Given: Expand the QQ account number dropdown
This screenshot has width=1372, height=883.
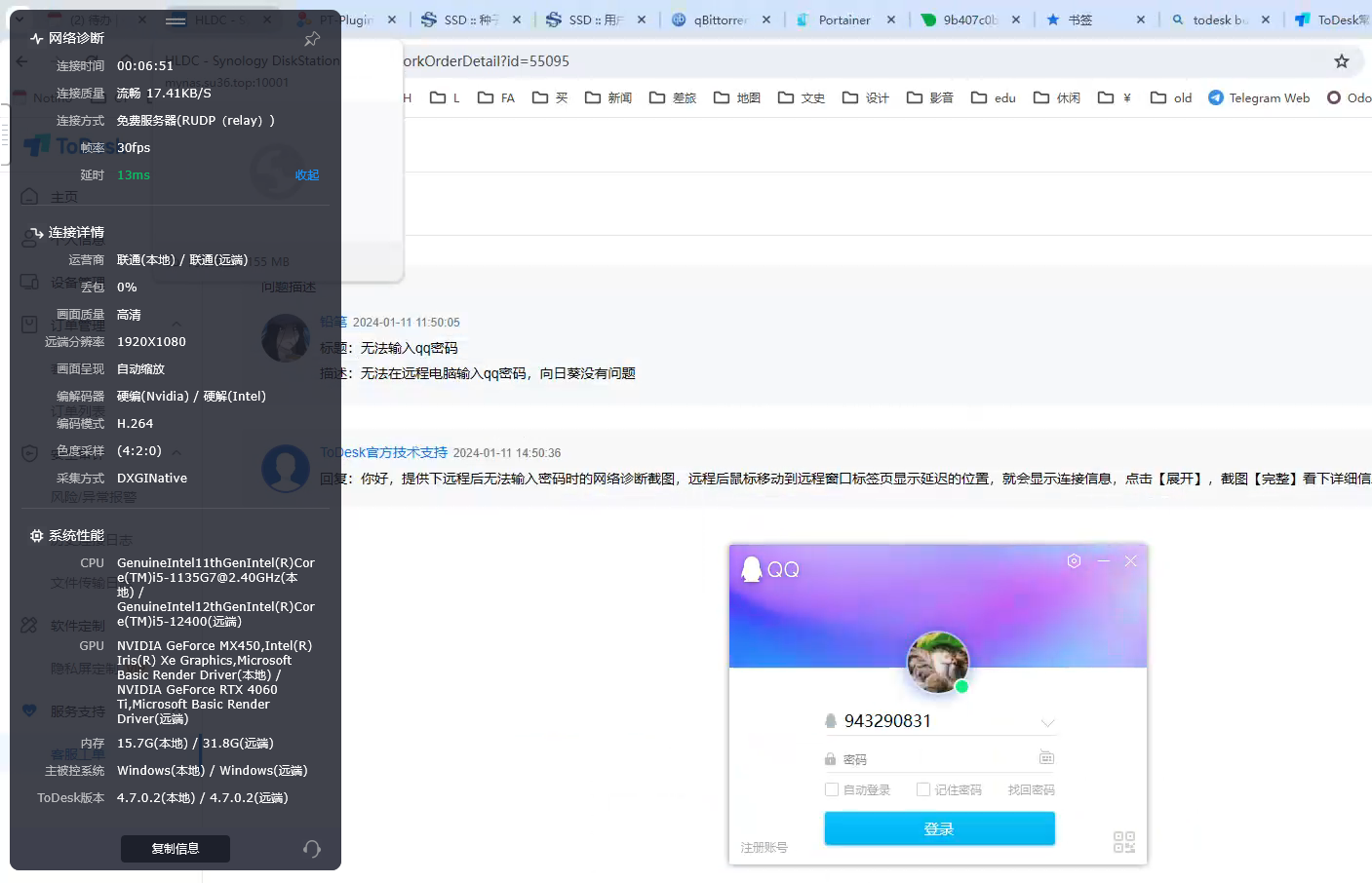Looking at the screenshot, I should 1047,722.
